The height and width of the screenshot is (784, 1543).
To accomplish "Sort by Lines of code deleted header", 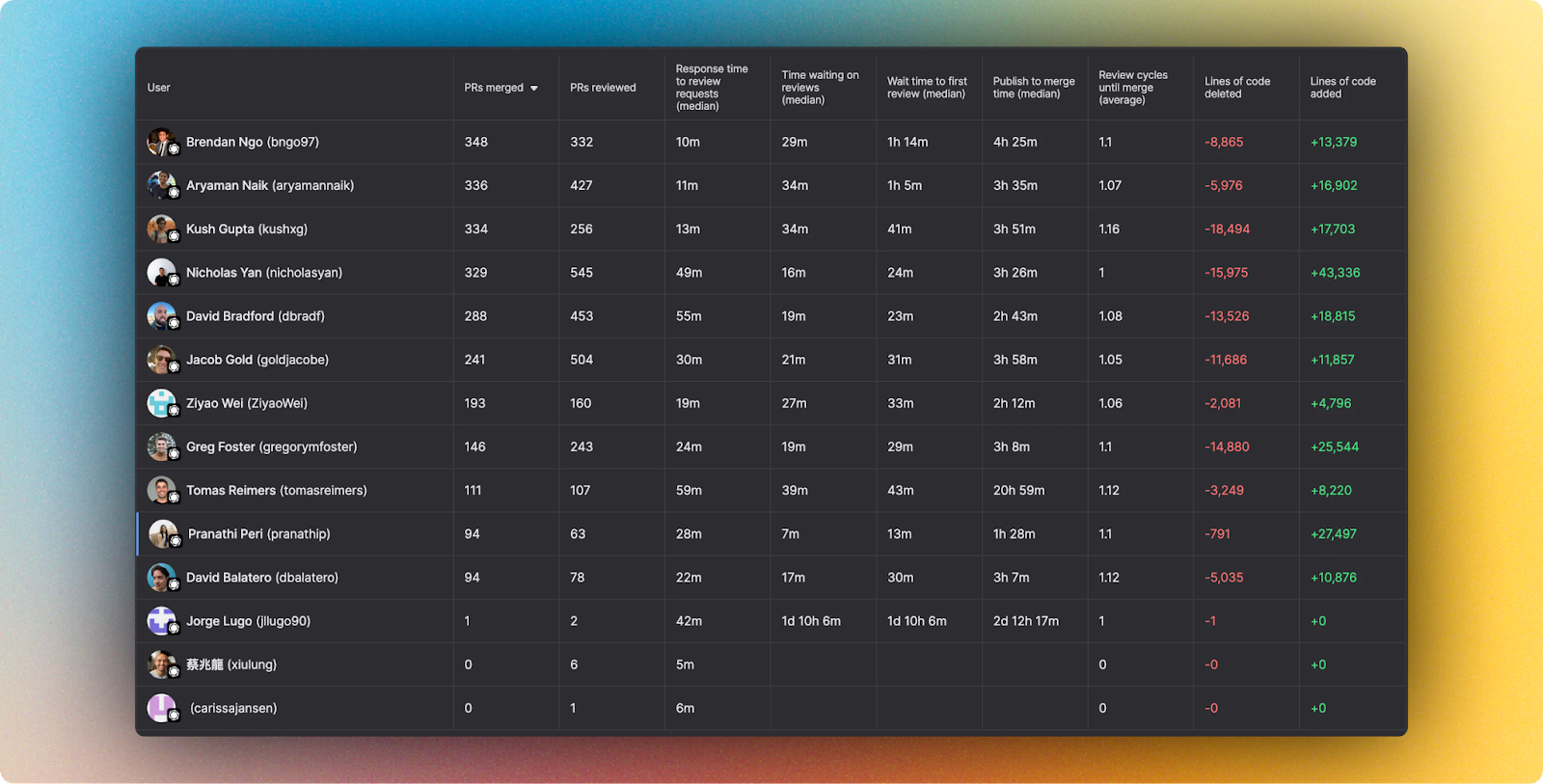I will pyautogui.click(x=1237, y=88).
